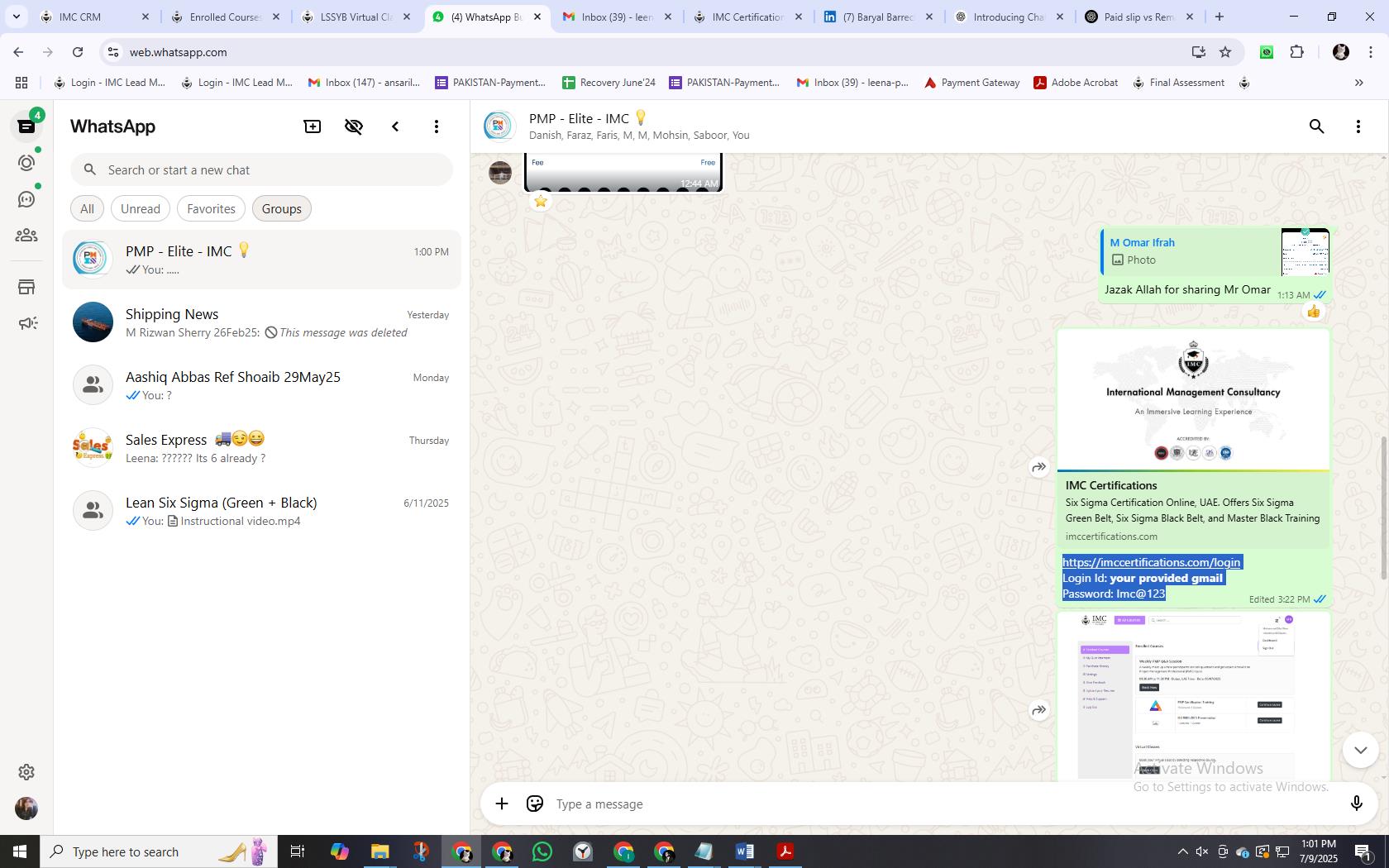Open the Chats icon in WhatsApp sidebar
The width and height of the screenshot is (1389, 868).
(x=26, y=126)
